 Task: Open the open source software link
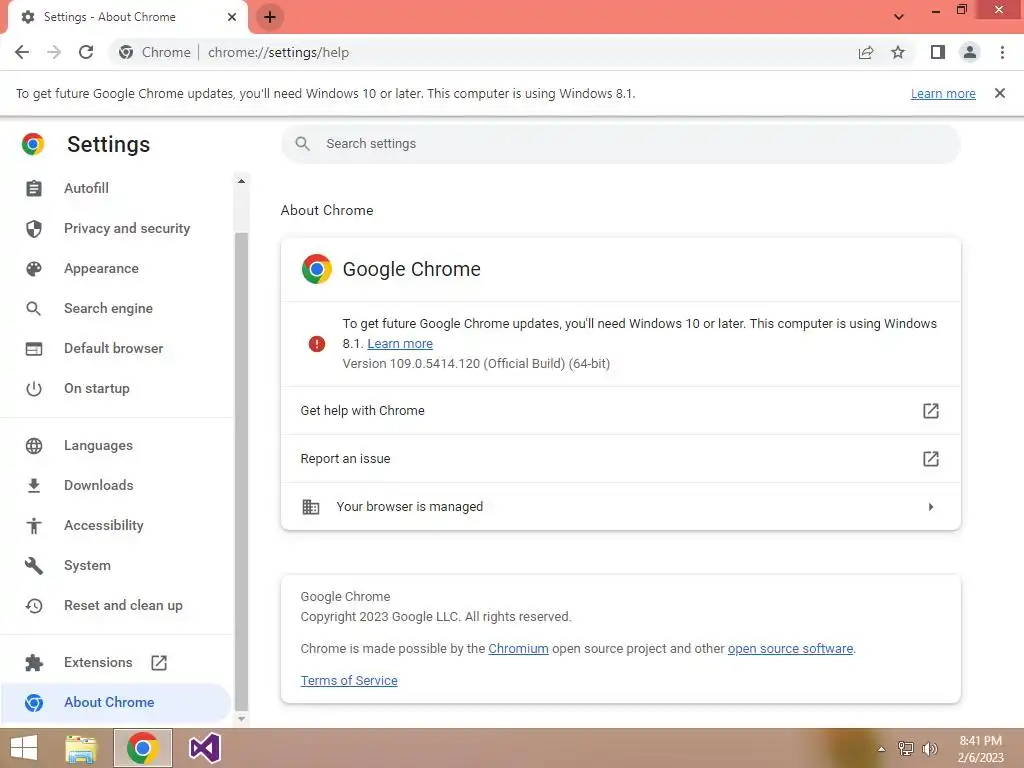[x=790, y=648]
